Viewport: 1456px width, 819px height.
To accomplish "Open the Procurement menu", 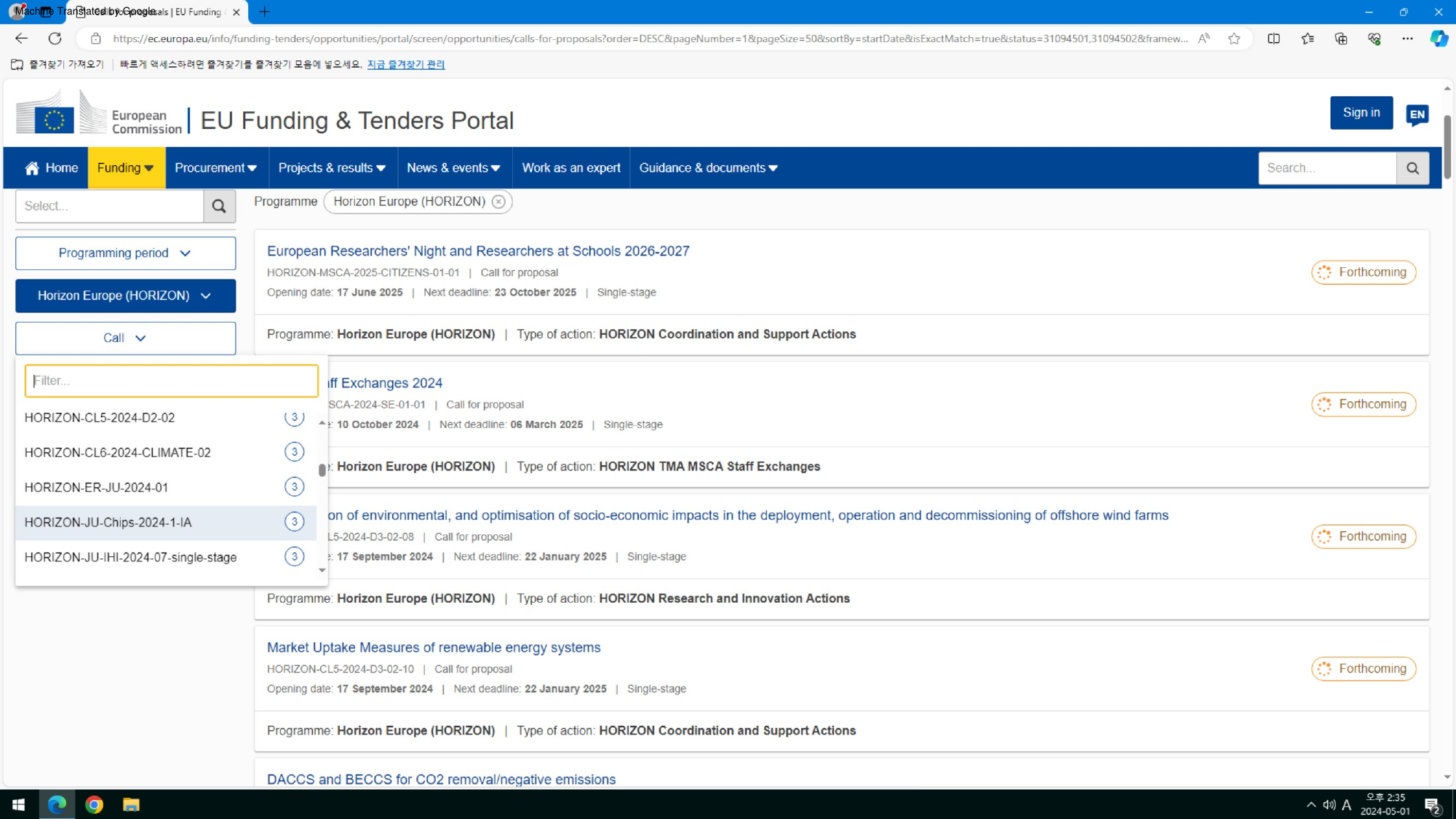I will coord(215,168).
